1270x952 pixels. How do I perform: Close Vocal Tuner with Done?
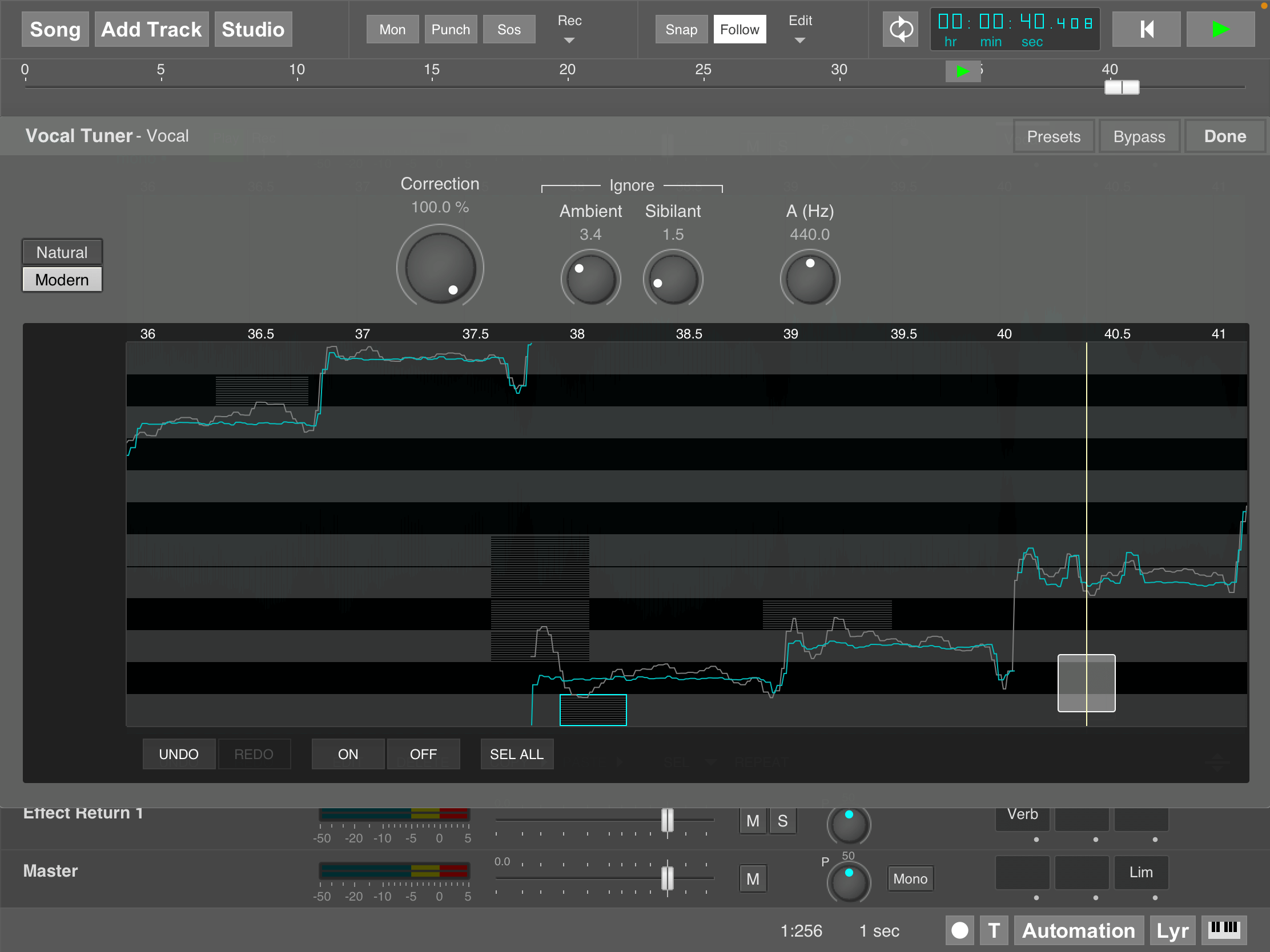coord(1225,136)
